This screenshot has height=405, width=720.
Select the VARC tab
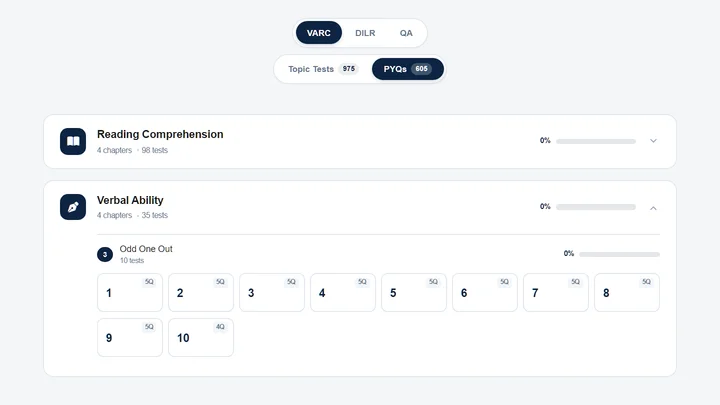(x=319, y=33)
